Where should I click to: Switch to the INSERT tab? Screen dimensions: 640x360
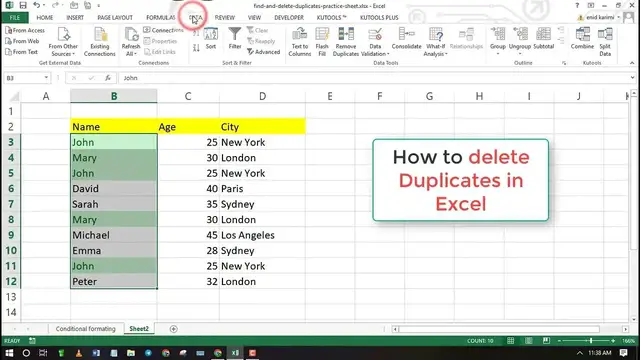point(75,18)
